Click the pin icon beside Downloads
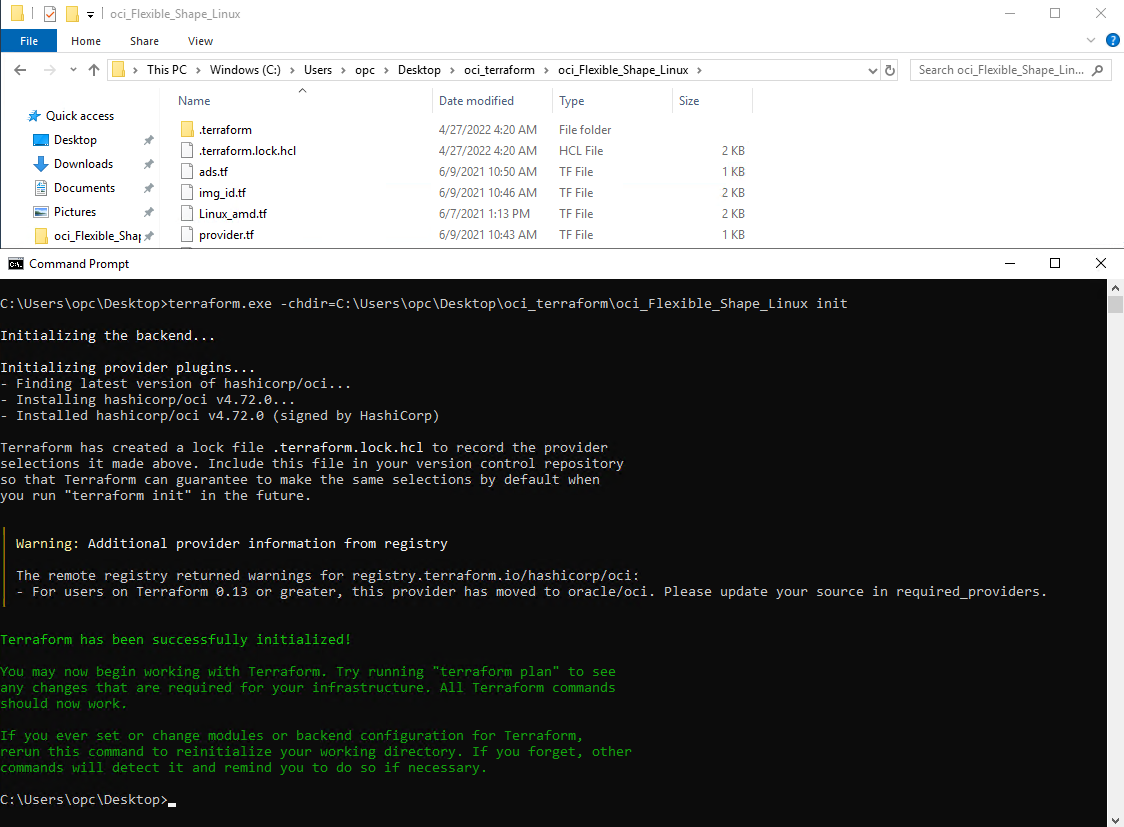Image resolution: width=1124 pixels, height=827 pixels. pos(148,164)
